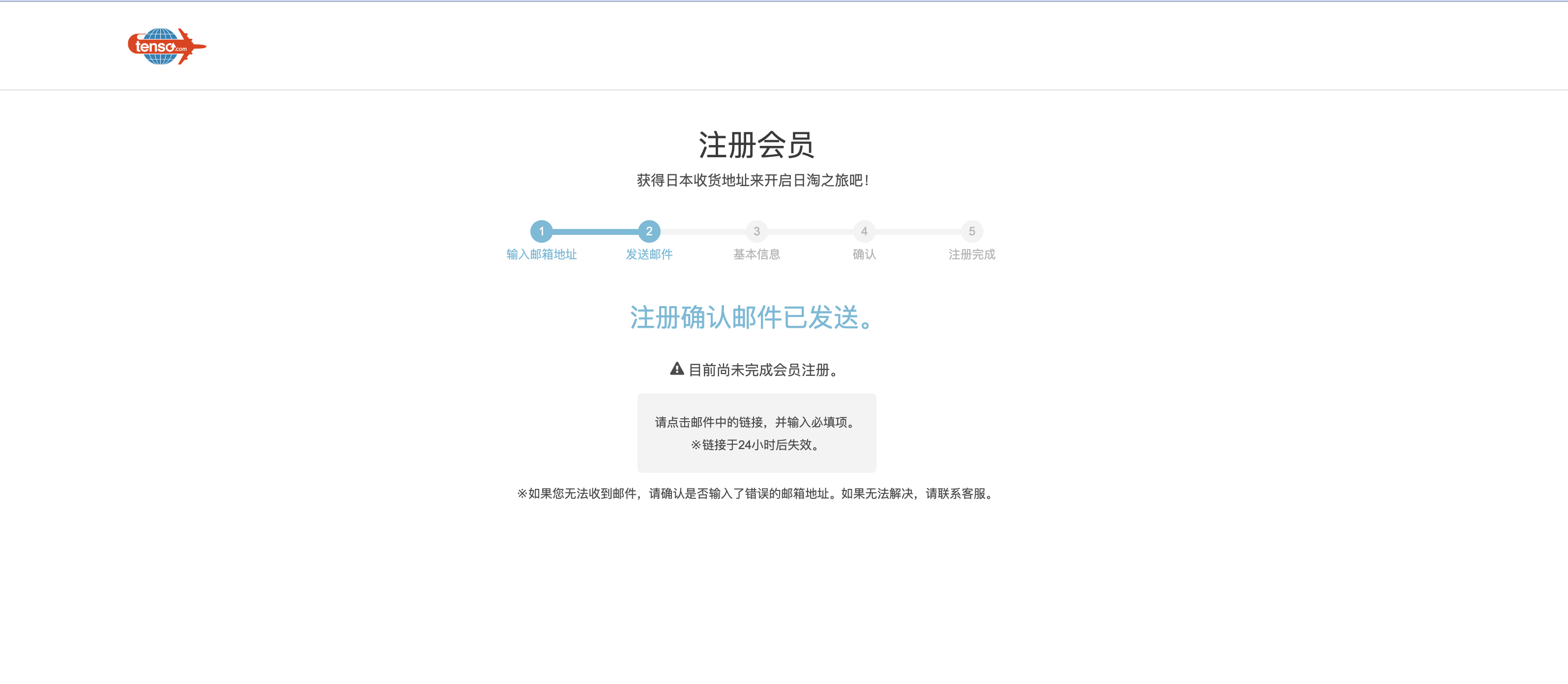Click step 2 circle in progress bar
The height and width of the screenshot is (684, 1568).
click(649, 231)
